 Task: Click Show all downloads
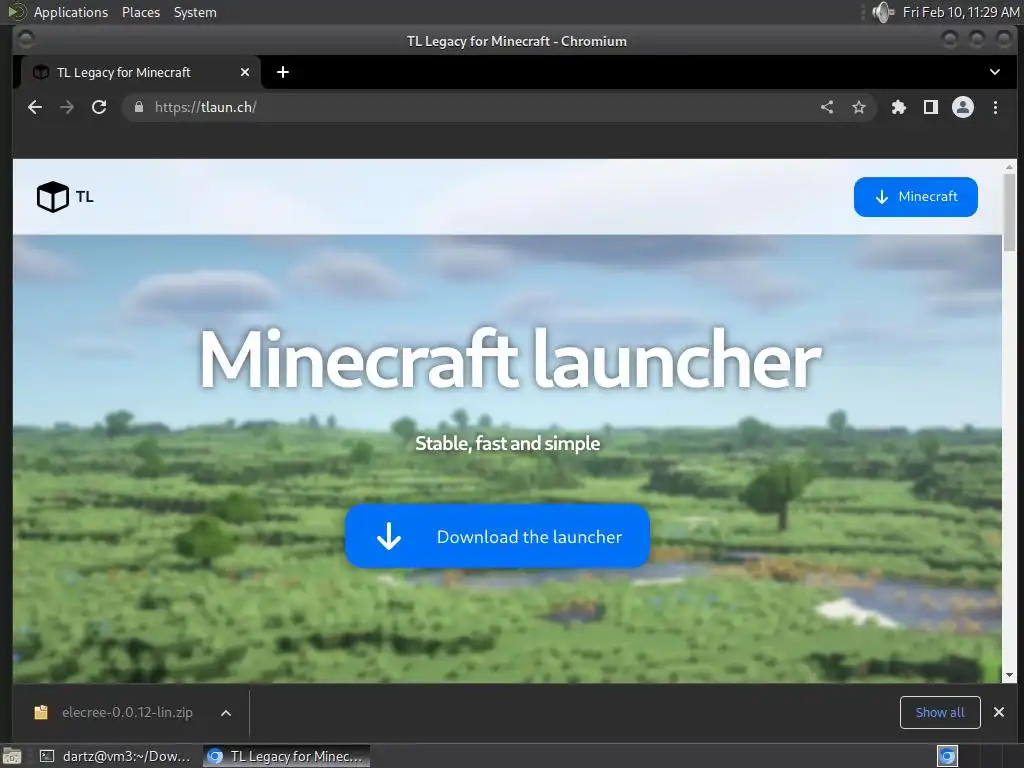(x=940, y=712)
